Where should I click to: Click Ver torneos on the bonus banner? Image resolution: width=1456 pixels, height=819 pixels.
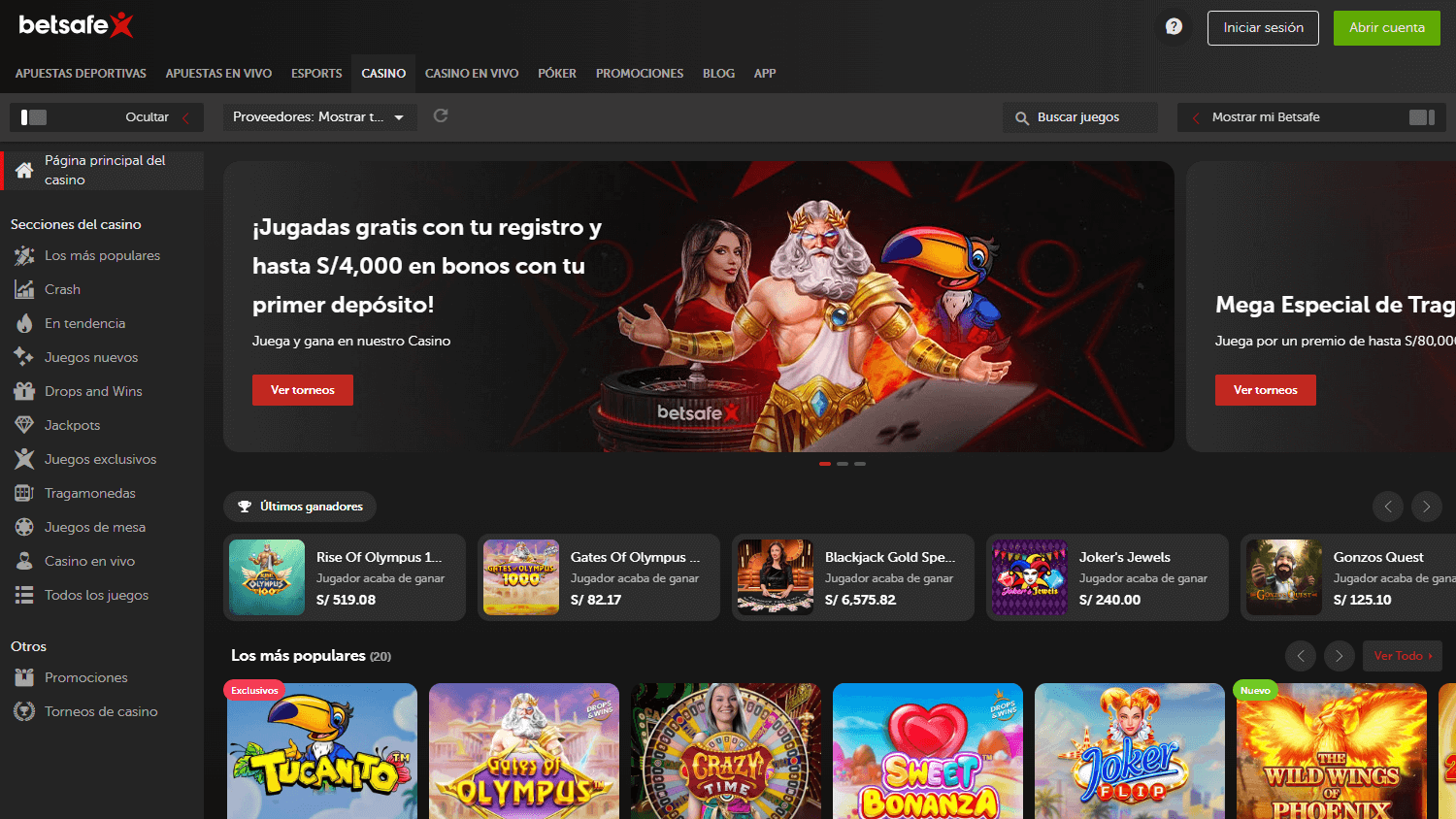tap(302, 389)
